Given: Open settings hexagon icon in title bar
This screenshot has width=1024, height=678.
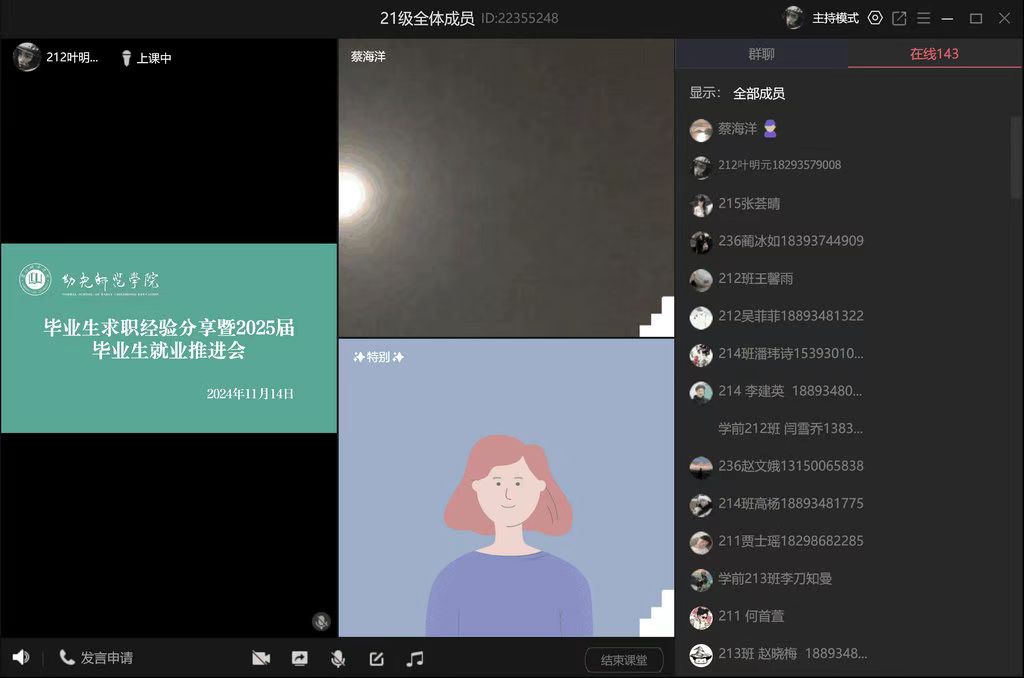Looking at the screenshot, I should click(x=875, y=18).
